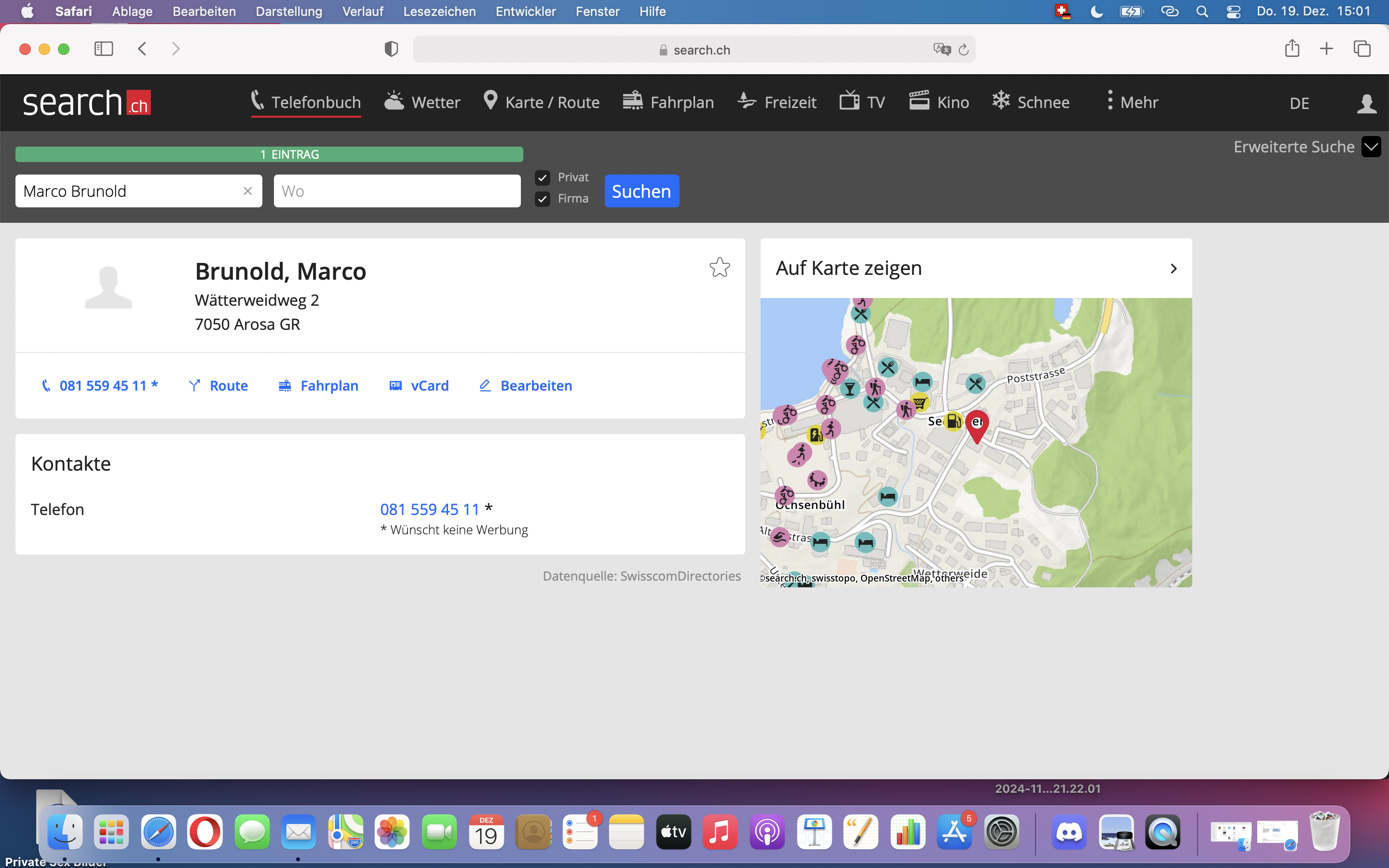Screen dimensions: 1389x868
Task: Toggle the Privat checkbox
Action: coord(543,178)
